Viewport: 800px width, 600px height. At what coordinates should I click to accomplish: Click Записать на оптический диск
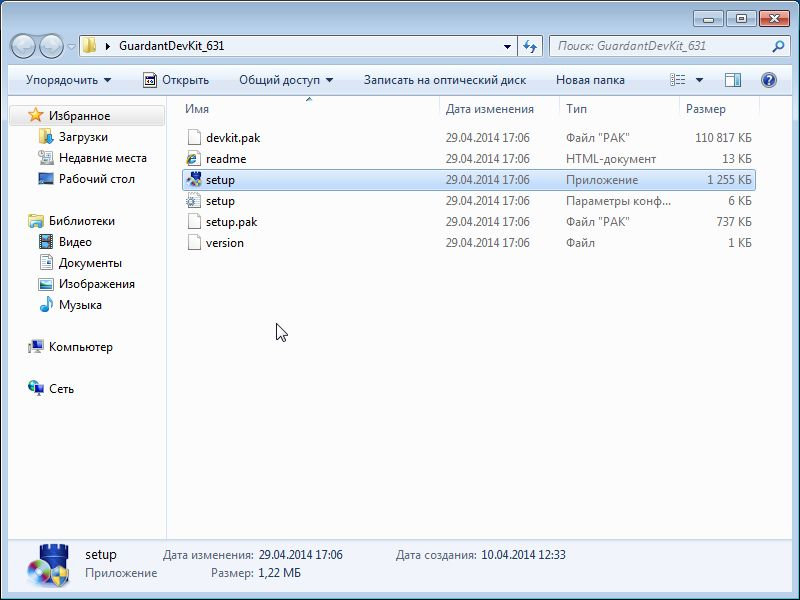pyautogui.click(x=444, y=80)
